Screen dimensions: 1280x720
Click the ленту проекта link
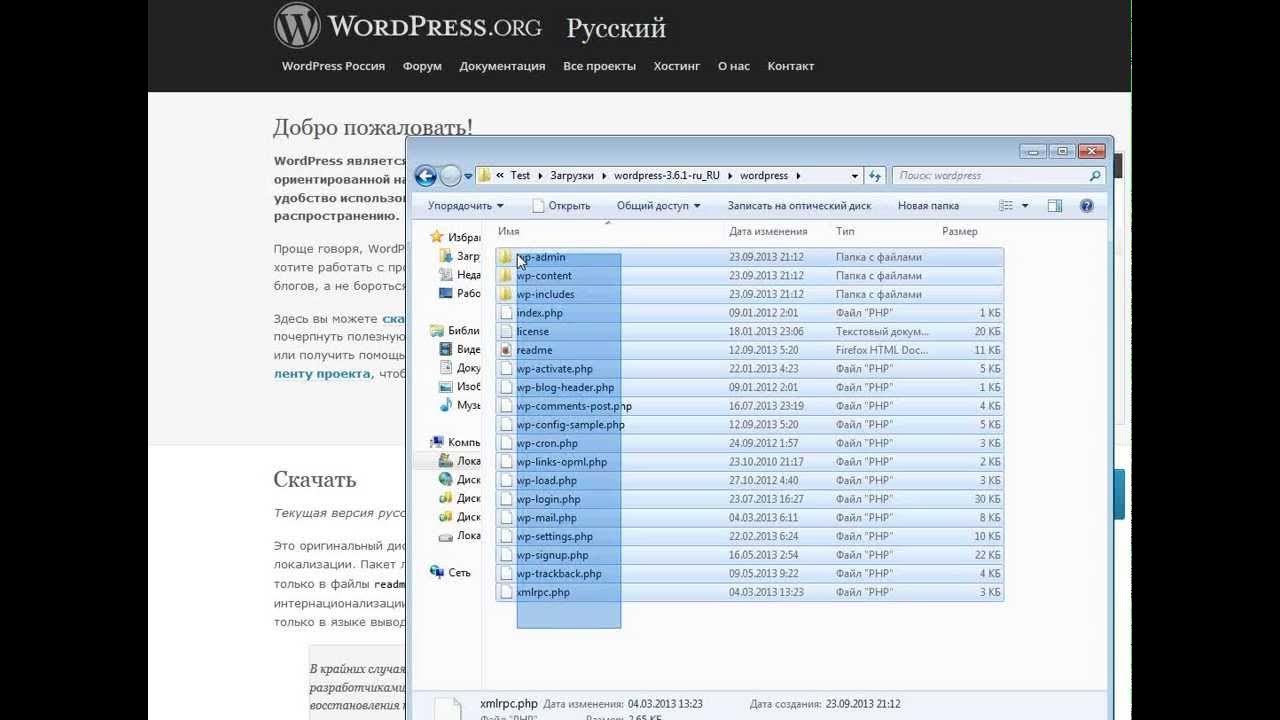(x=322, y=374)
